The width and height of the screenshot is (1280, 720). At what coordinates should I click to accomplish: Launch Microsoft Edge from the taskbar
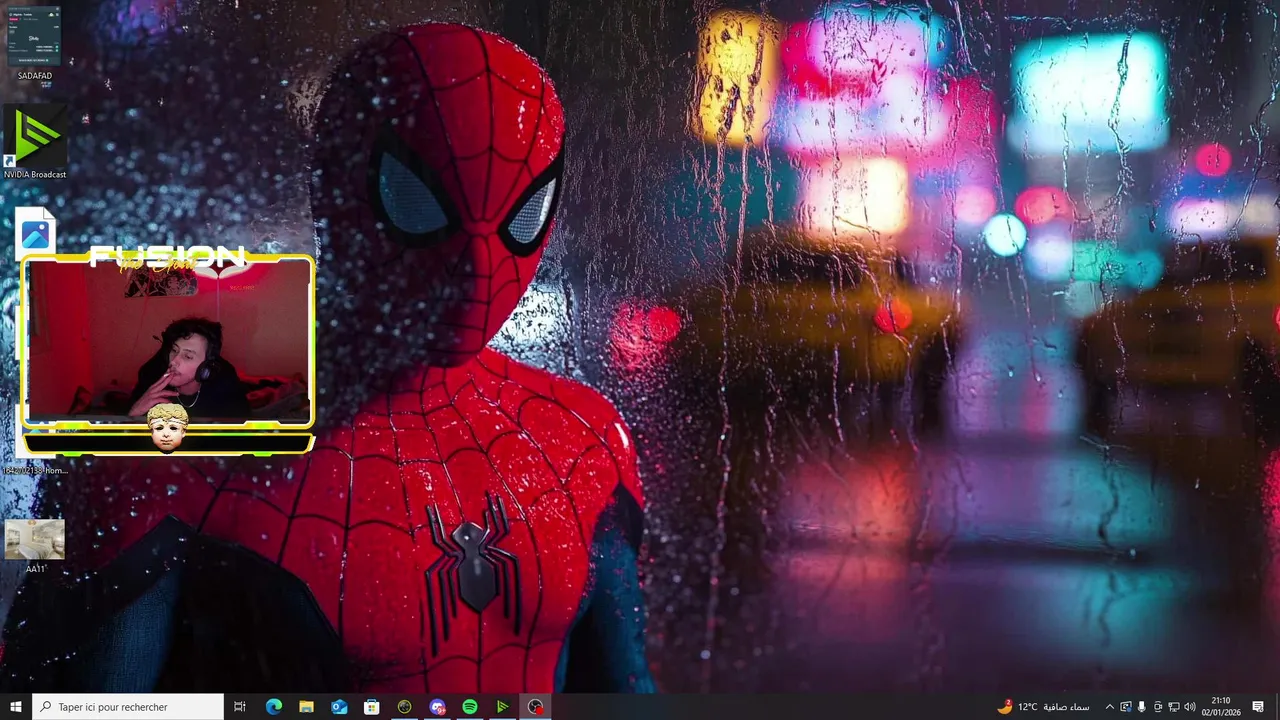click(x=273, y=707)
